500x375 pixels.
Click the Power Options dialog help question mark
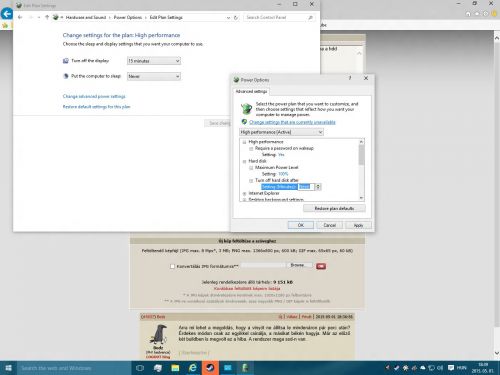350,78
